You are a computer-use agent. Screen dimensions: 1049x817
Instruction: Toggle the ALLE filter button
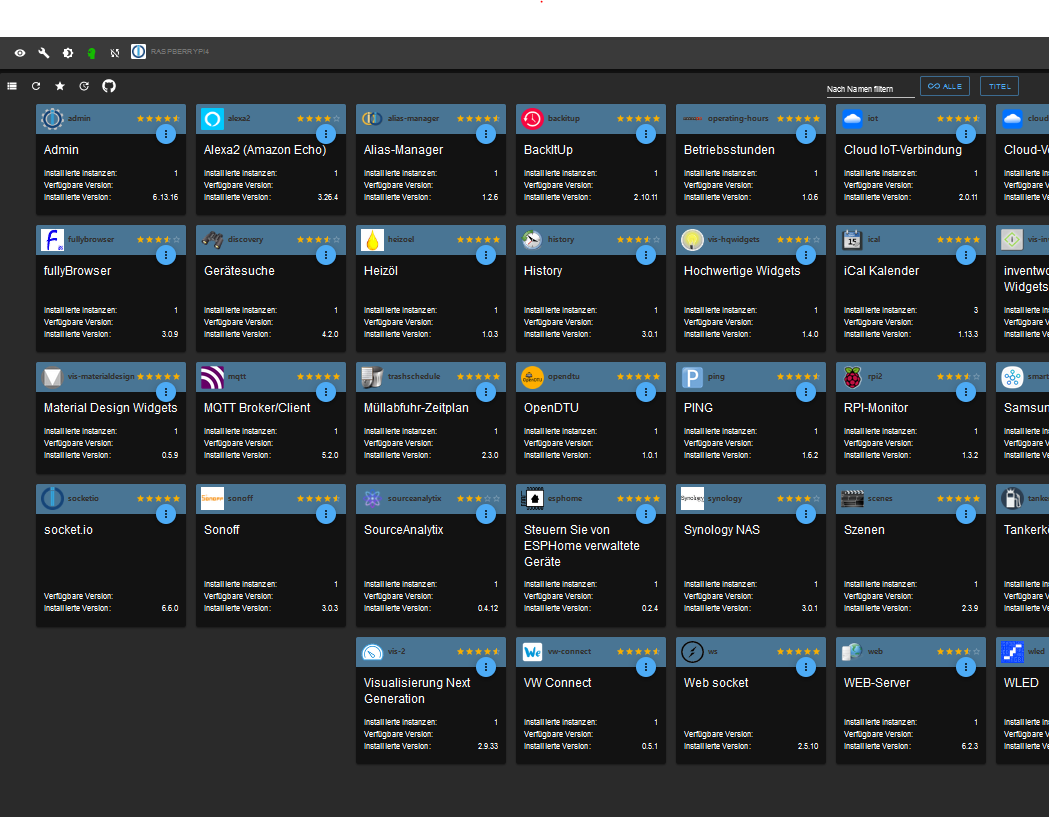coord(945,86)
